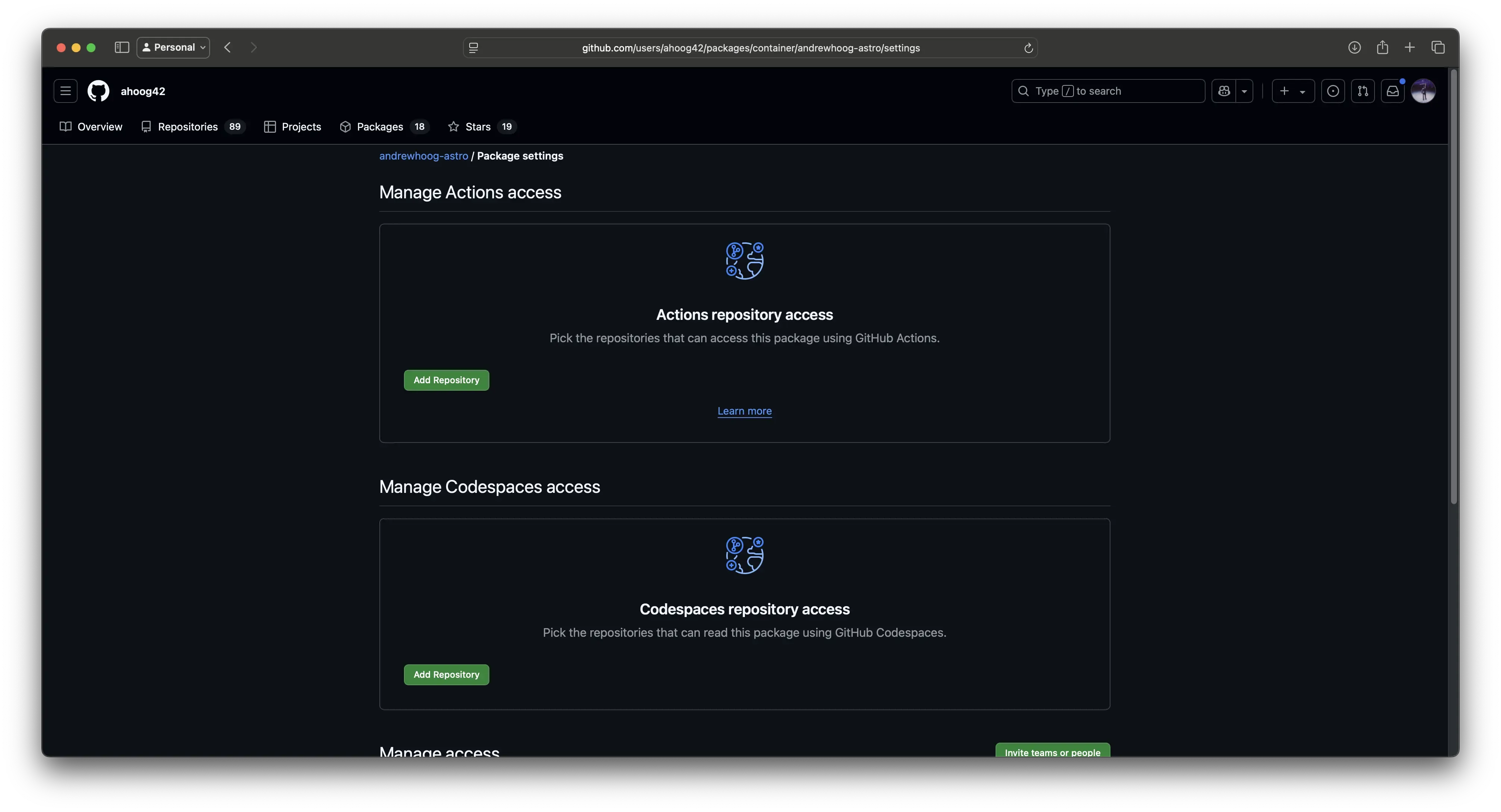Open the Personal profile dropdown in Safari
This screenshot has width=1501, height=812.
[x=173, y=47]
